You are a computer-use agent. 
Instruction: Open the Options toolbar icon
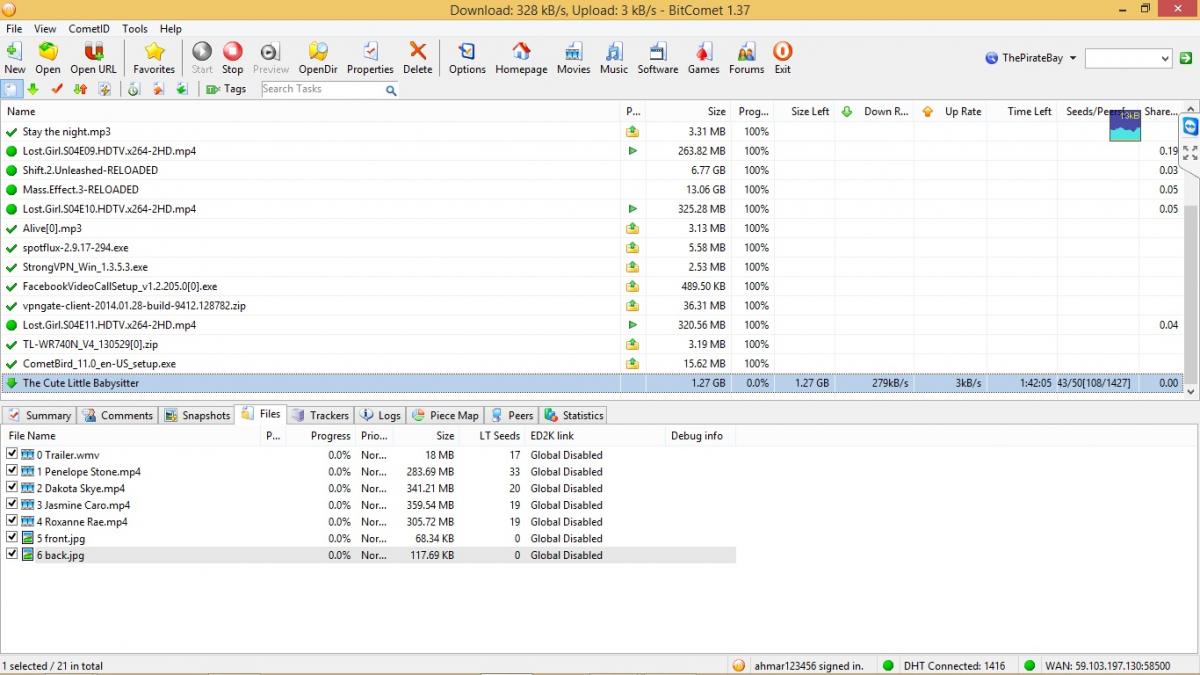coord(467,58)
